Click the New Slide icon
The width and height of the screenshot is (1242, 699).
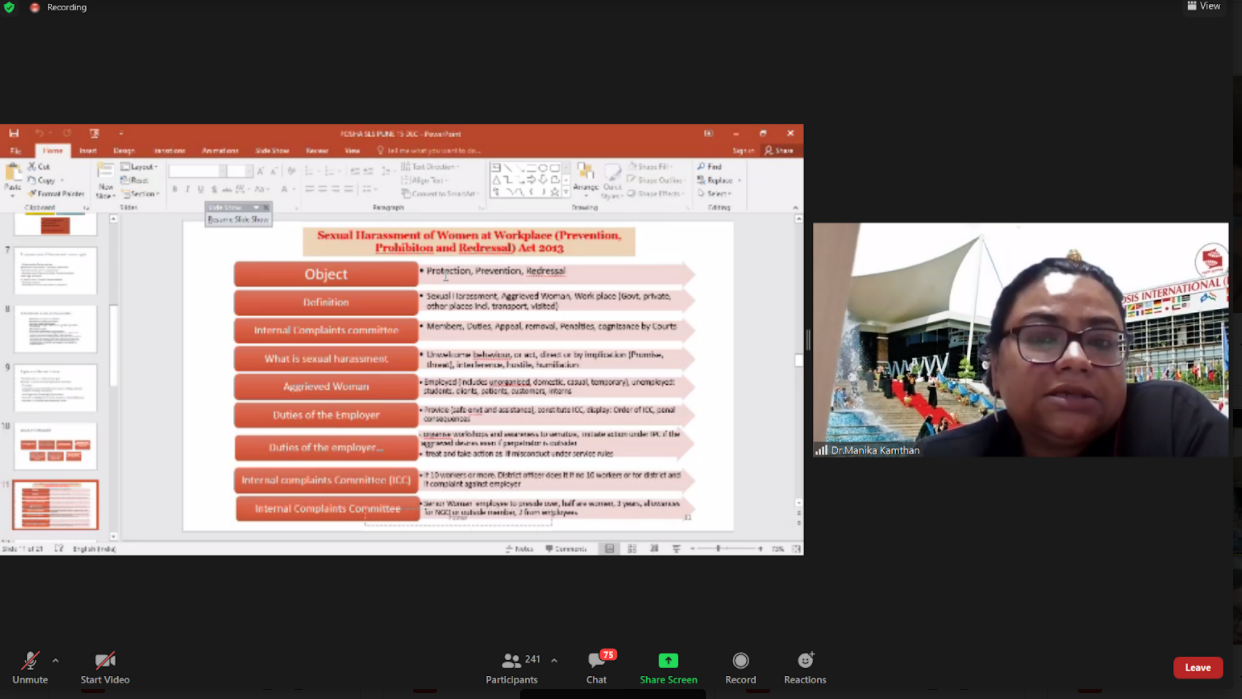point(106,178)
